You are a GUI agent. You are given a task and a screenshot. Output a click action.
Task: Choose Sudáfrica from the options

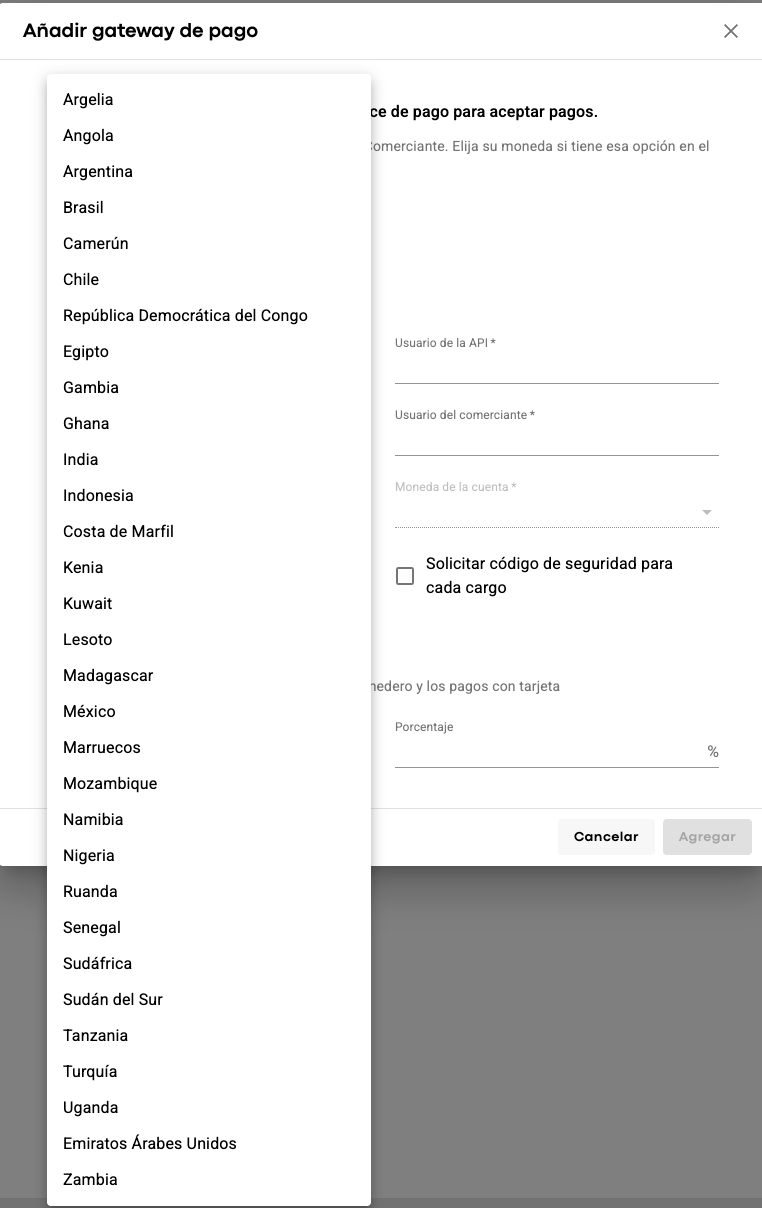97,963
